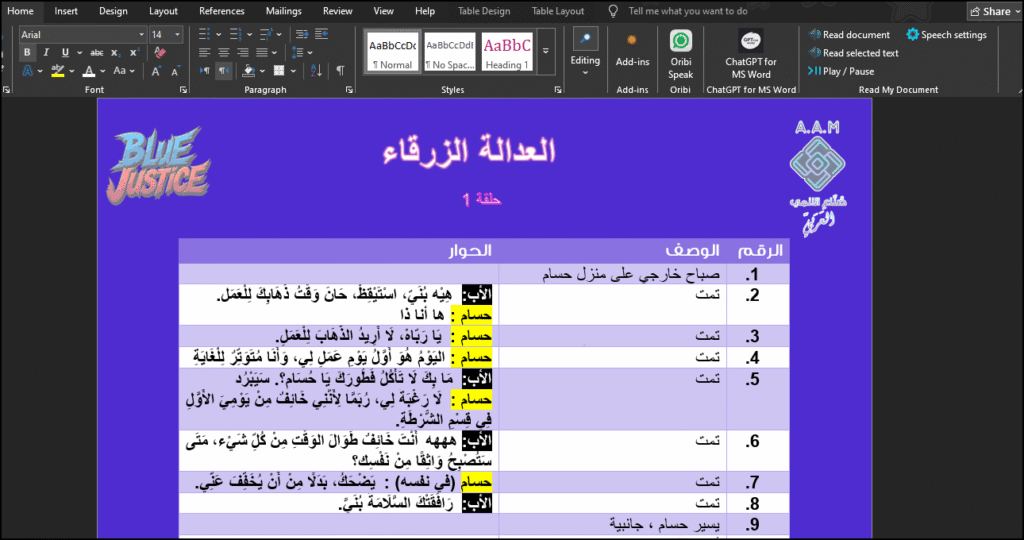Toggle Subscript formatting
This screenshot has height=540, width=1024.
(x=115, y=52)
